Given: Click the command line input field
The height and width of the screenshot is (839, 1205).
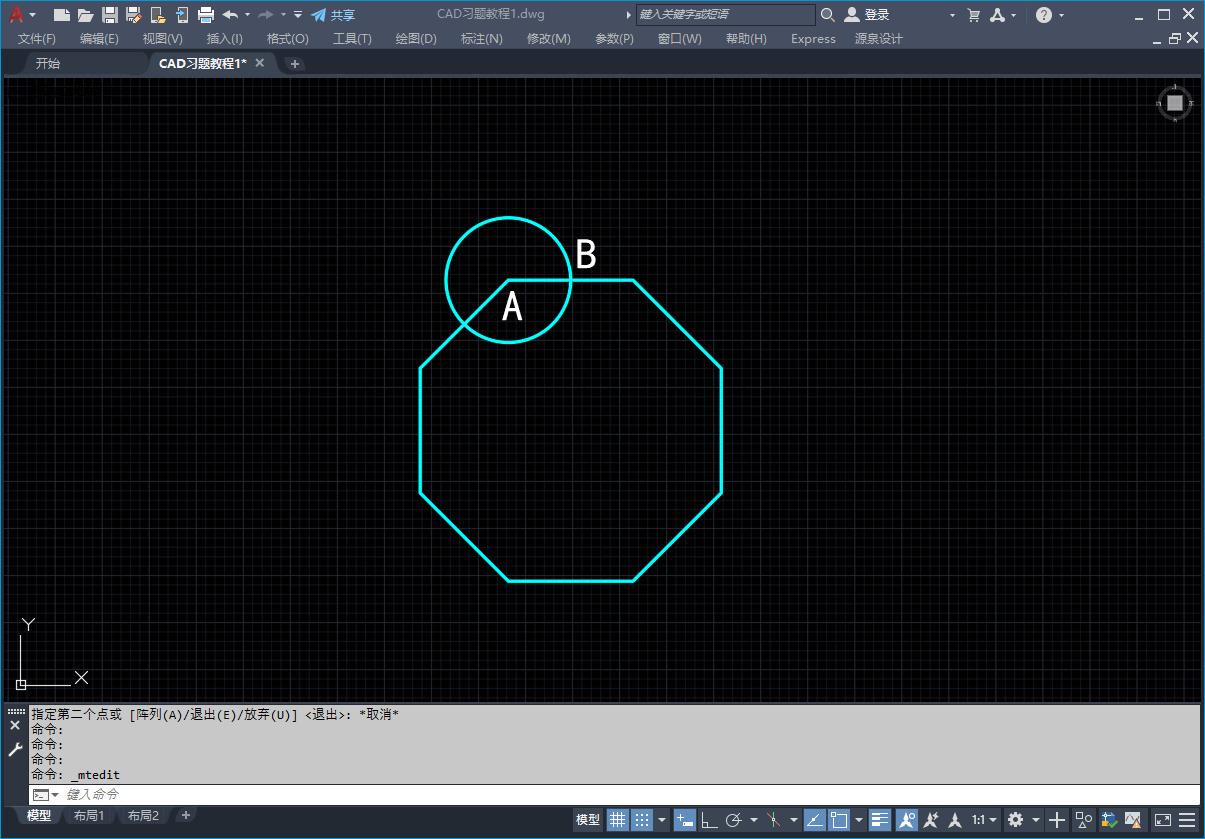Looking at the screenshot, I should 600,794.
